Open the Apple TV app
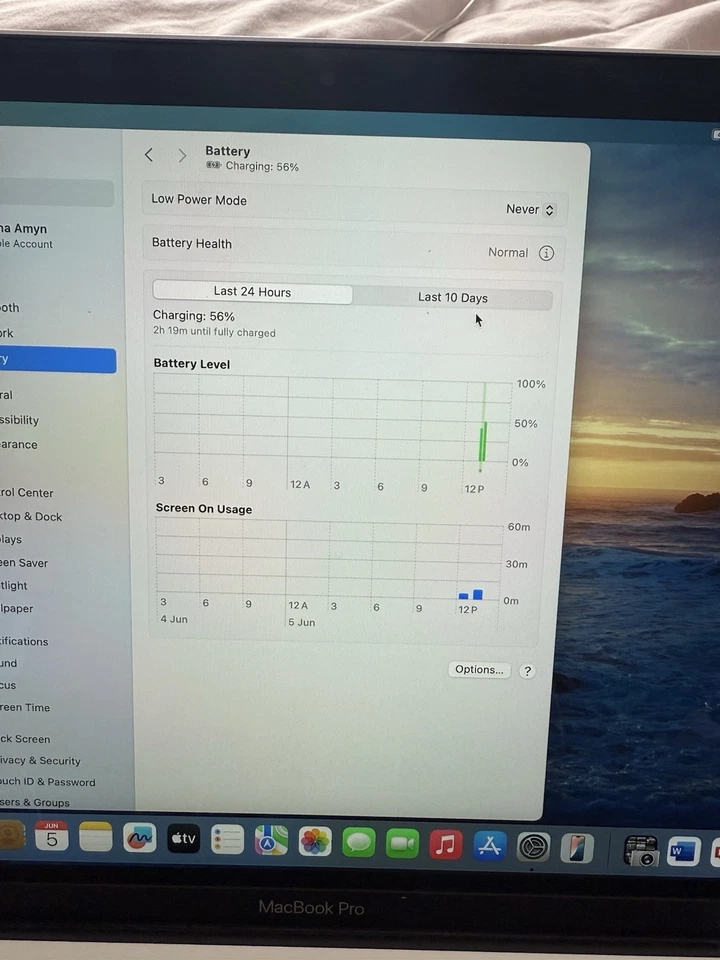 tap(184, 838)
